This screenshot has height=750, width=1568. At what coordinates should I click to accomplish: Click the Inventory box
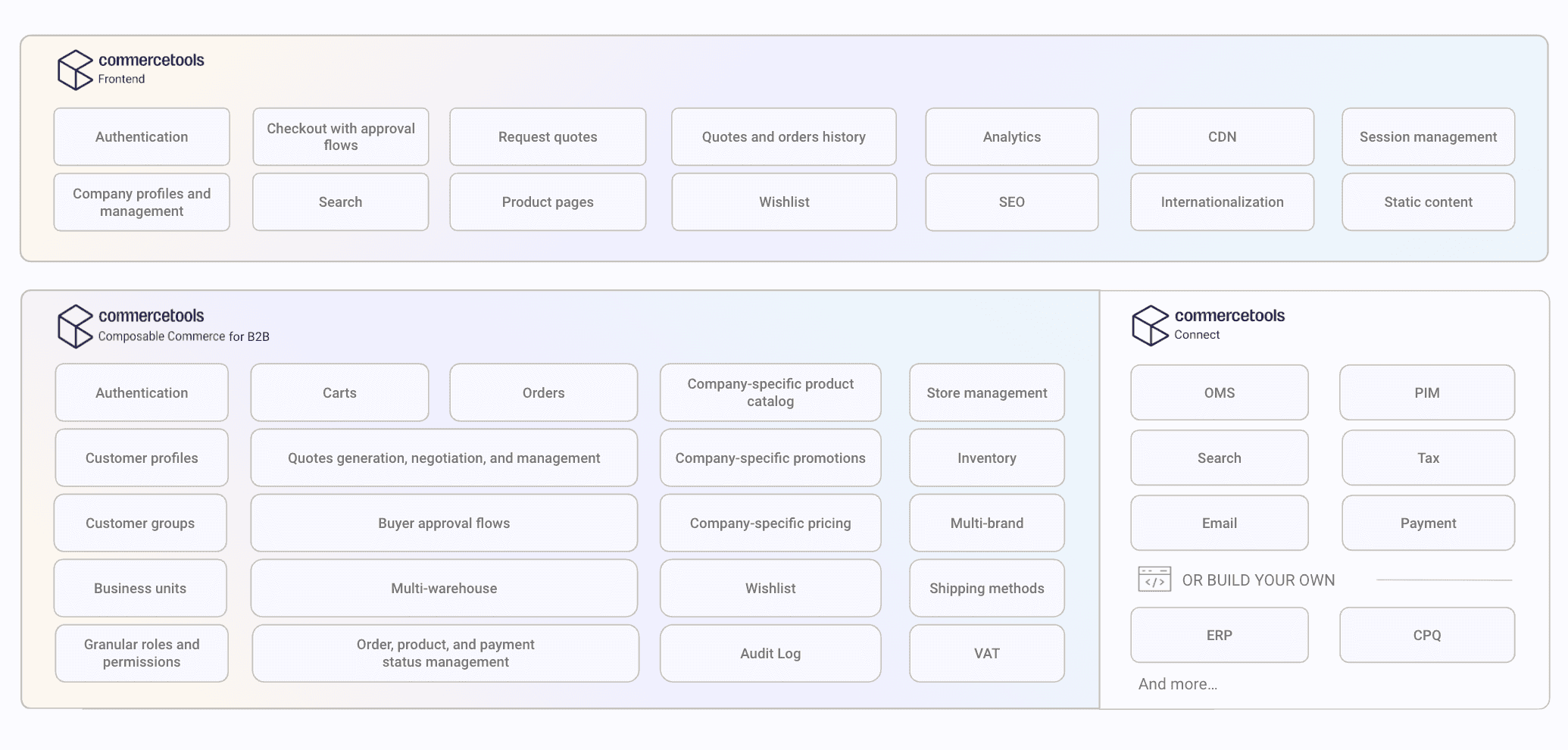(x=987, y=458)
